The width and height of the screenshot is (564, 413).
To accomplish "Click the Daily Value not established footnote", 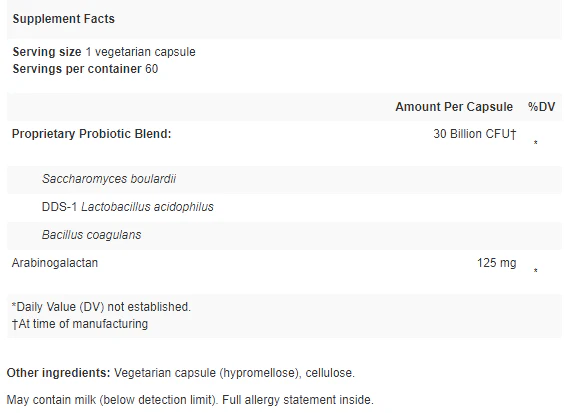I will click(x=101, y=307).
